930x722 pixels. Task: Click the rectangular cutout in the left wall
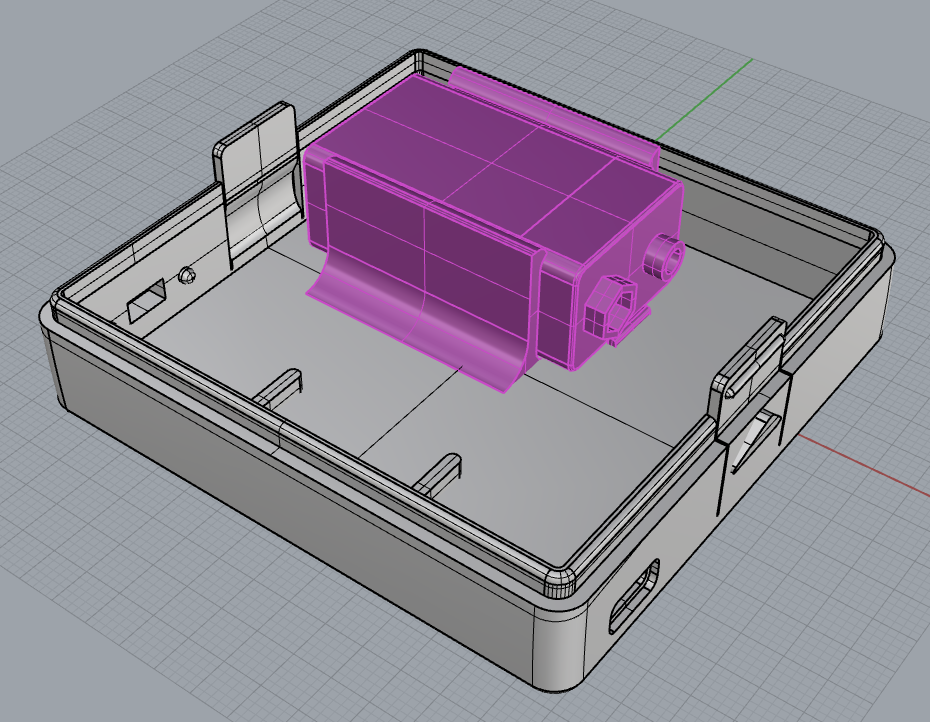pyautogui.click(x=146, y=301)
